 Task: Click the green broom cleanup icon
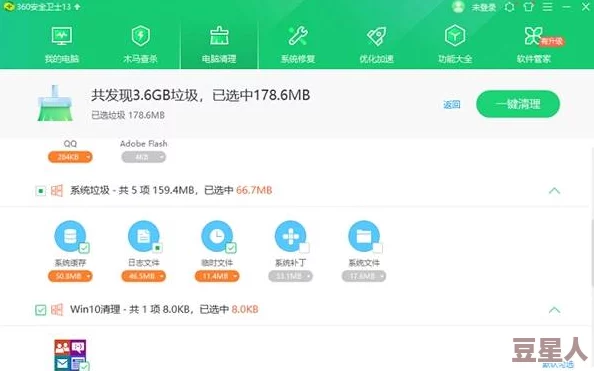(x=55, y=103)
